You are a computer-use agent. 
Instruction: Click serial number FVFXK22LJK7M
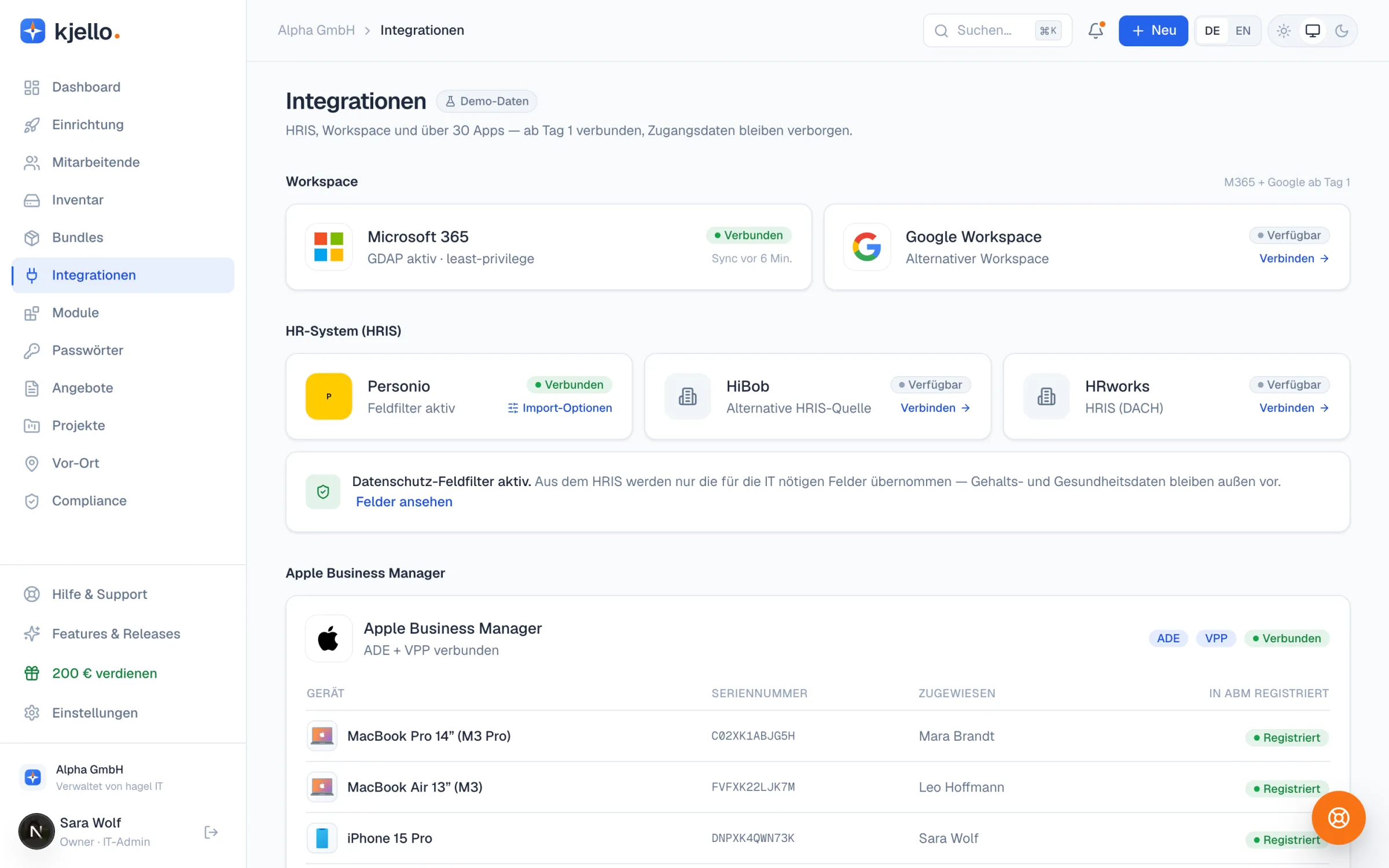tap(753, 787)
